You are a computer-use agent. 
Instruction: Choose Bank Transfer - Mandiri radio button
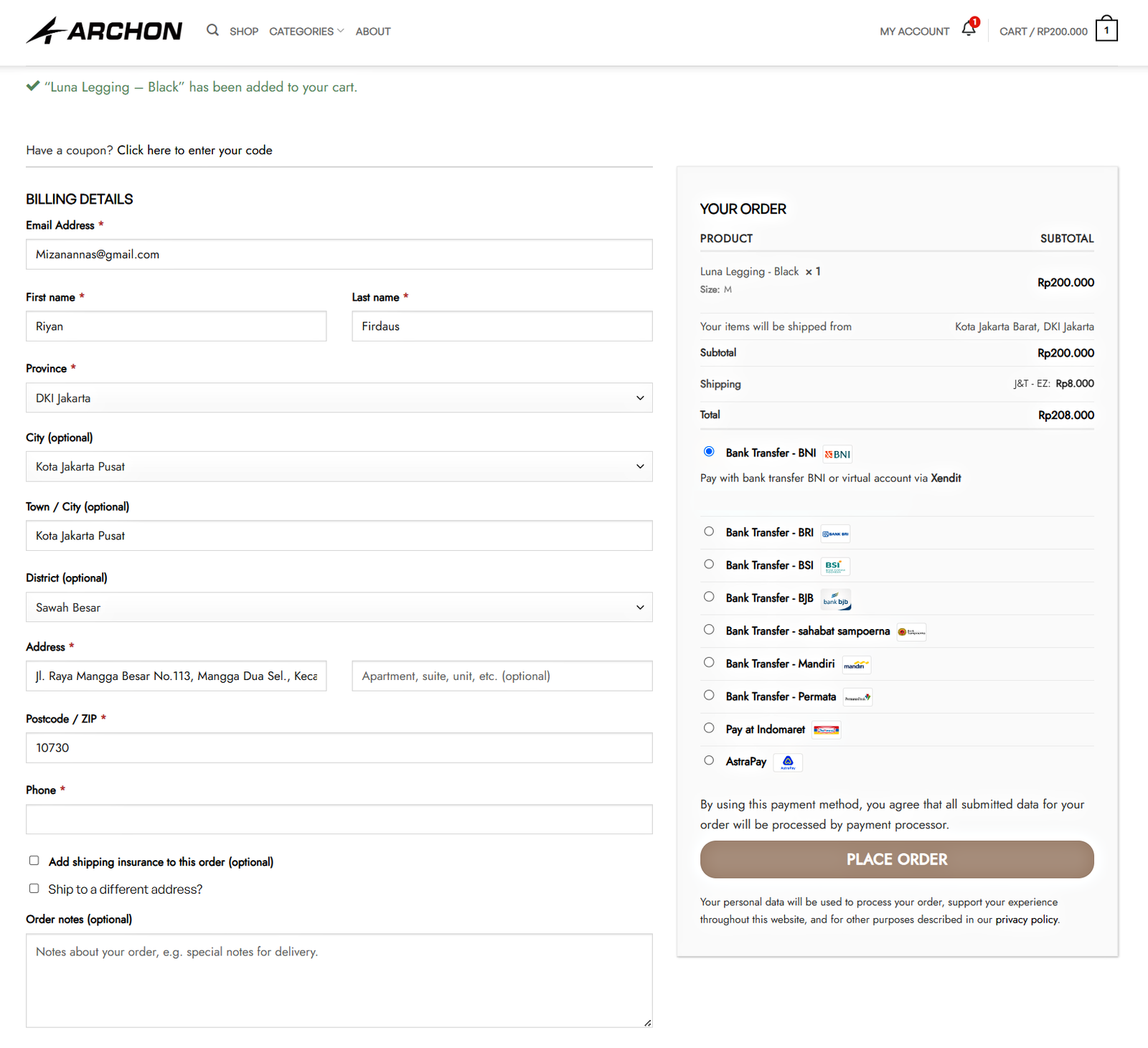pos(709,663)
